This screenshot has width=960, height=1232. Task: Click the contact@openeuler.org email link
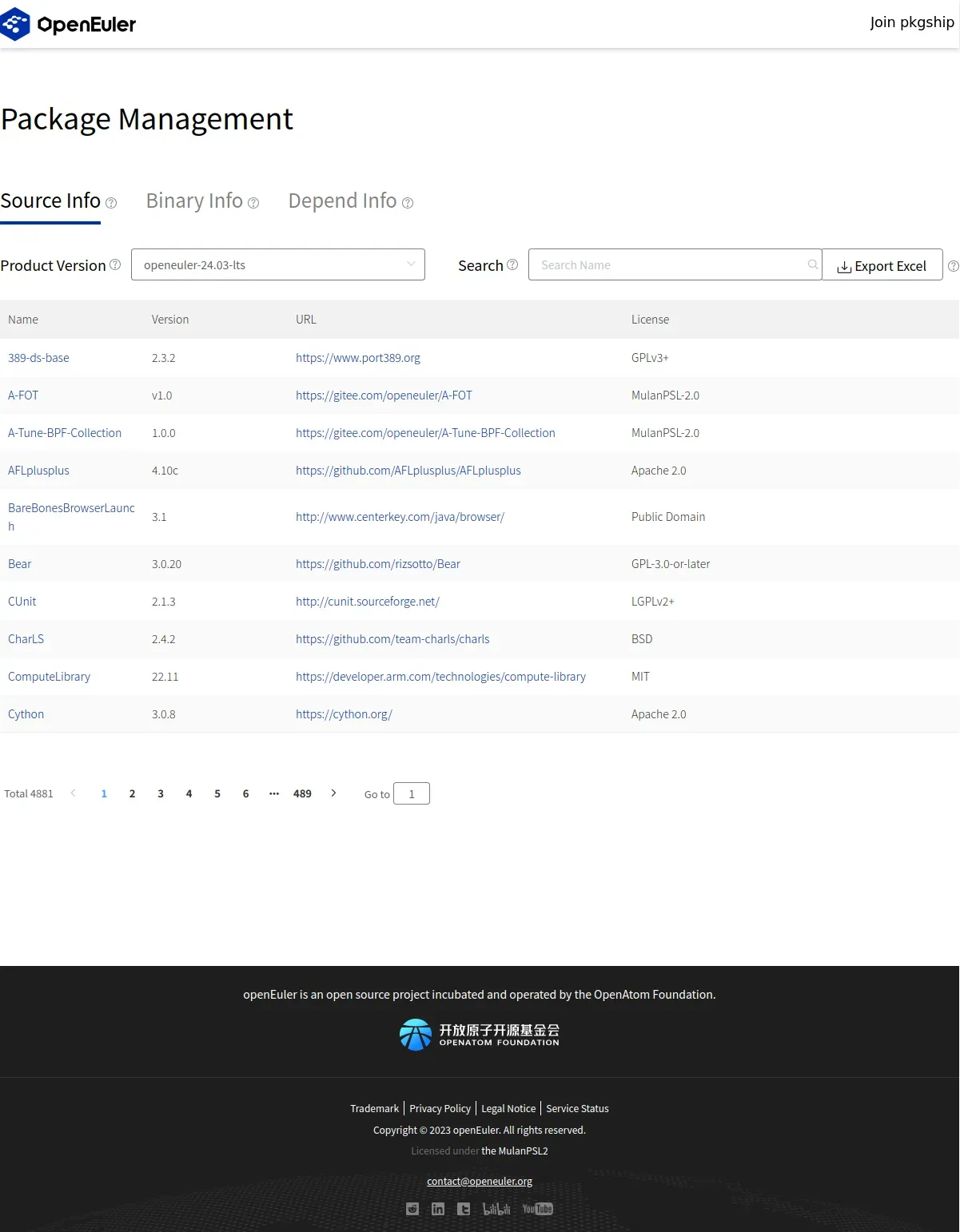pos(480,1182)
